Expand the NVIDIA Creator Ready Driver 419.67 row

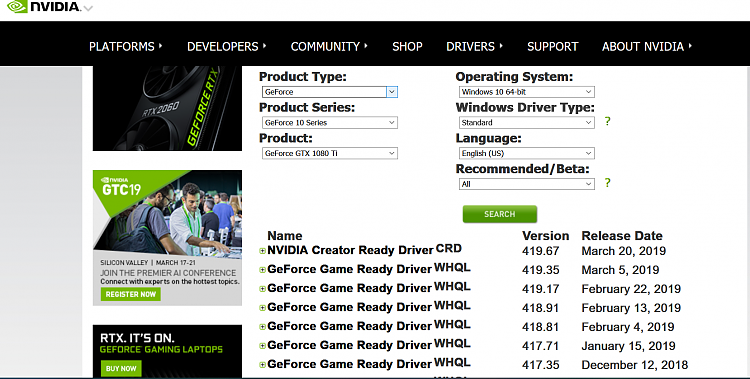262,251
